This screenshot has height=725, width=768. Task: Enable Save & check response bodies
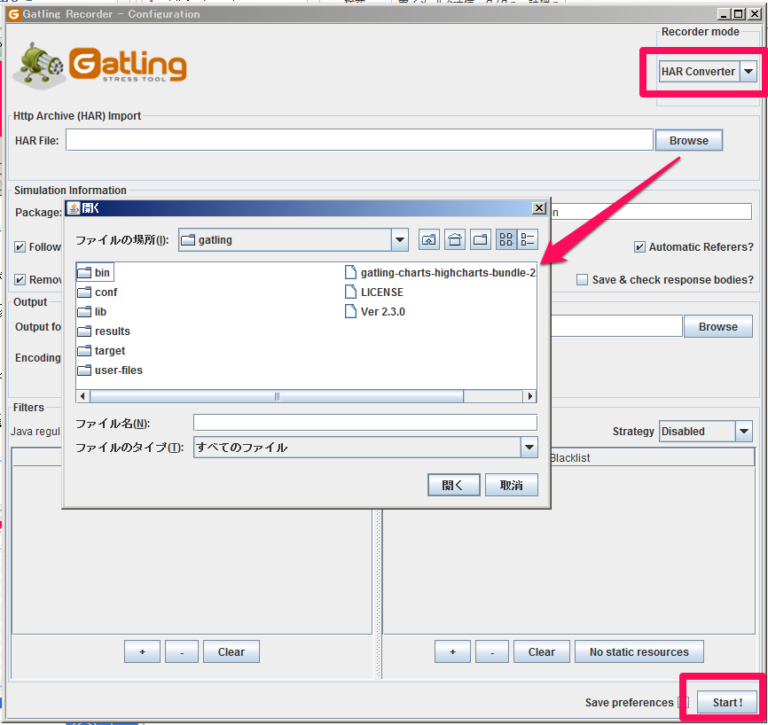(582, 280)
